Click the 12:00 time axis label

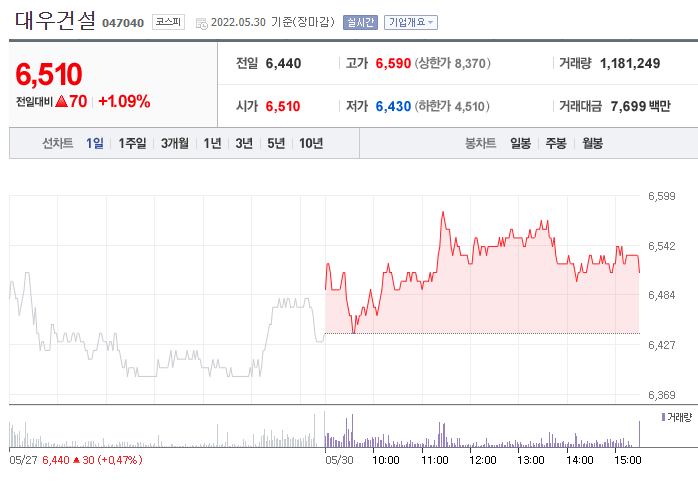pyautogui.click(x=483, y=460)
